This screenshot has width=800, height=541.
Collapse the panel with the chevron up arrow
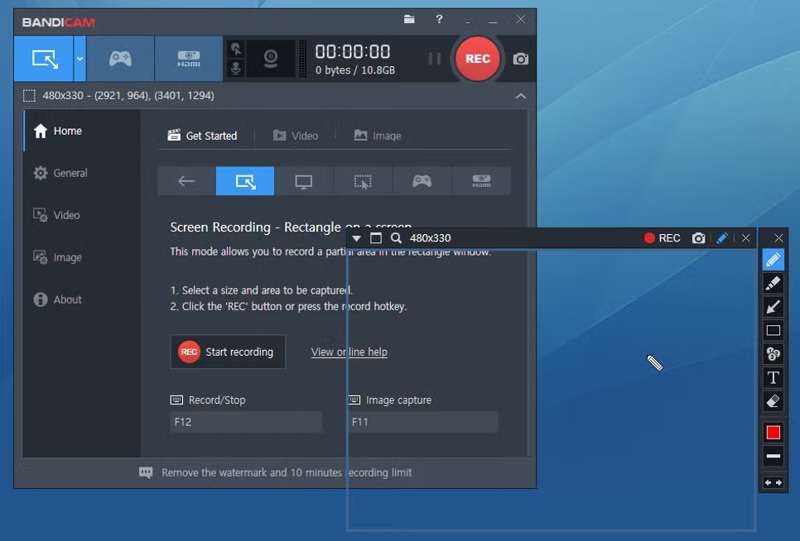520,96
